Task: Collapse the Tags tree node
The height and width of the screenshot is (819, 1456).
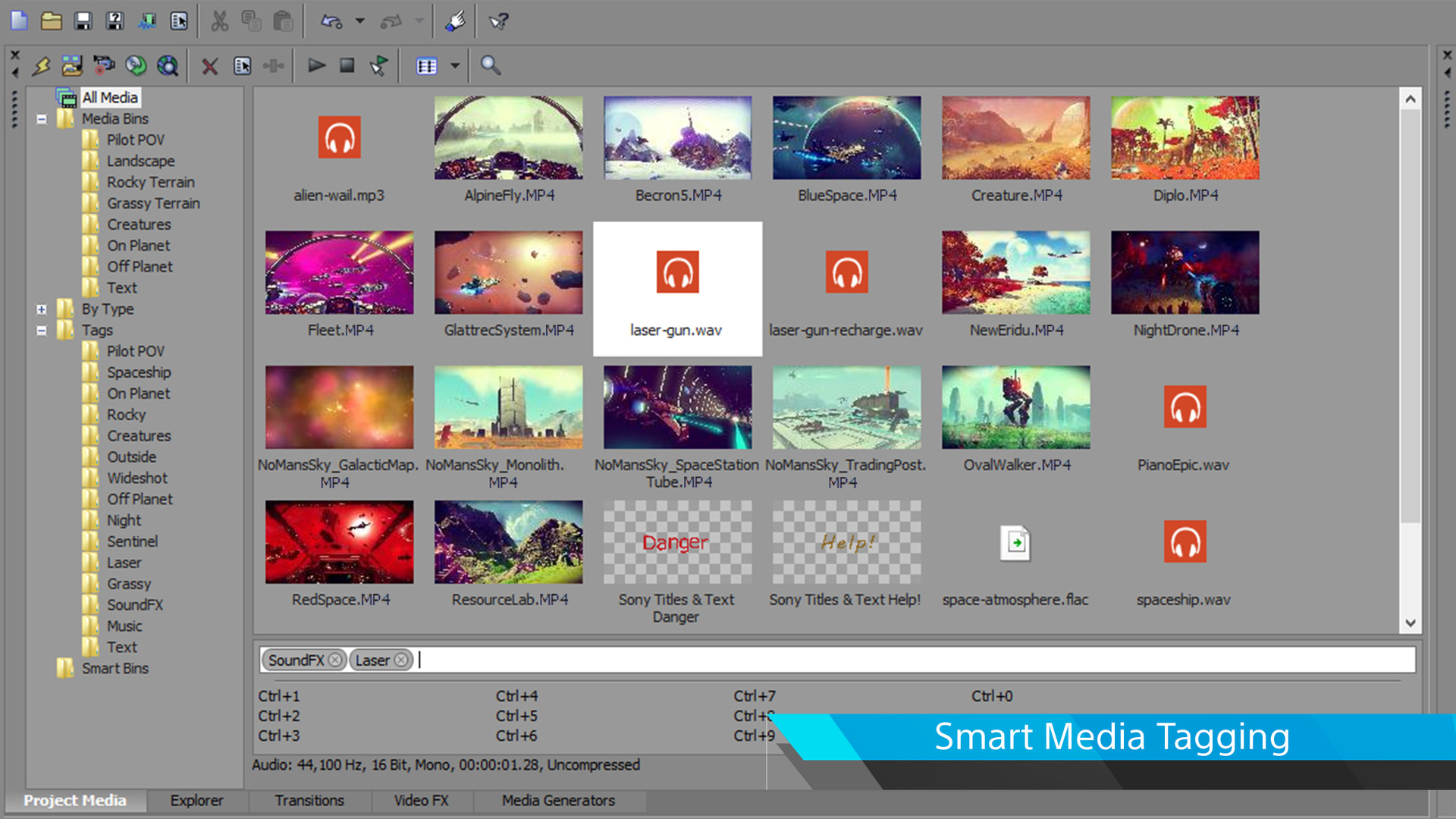Action: coord(42,331)
